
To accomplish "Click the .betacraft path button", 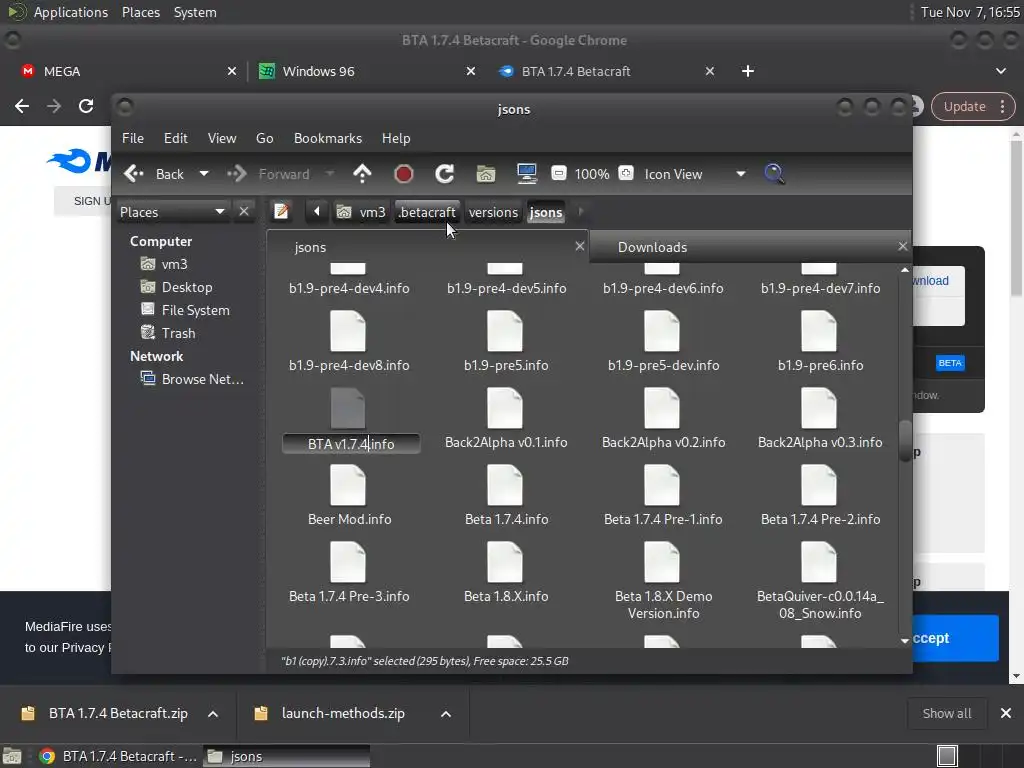I will coord(427,212).
